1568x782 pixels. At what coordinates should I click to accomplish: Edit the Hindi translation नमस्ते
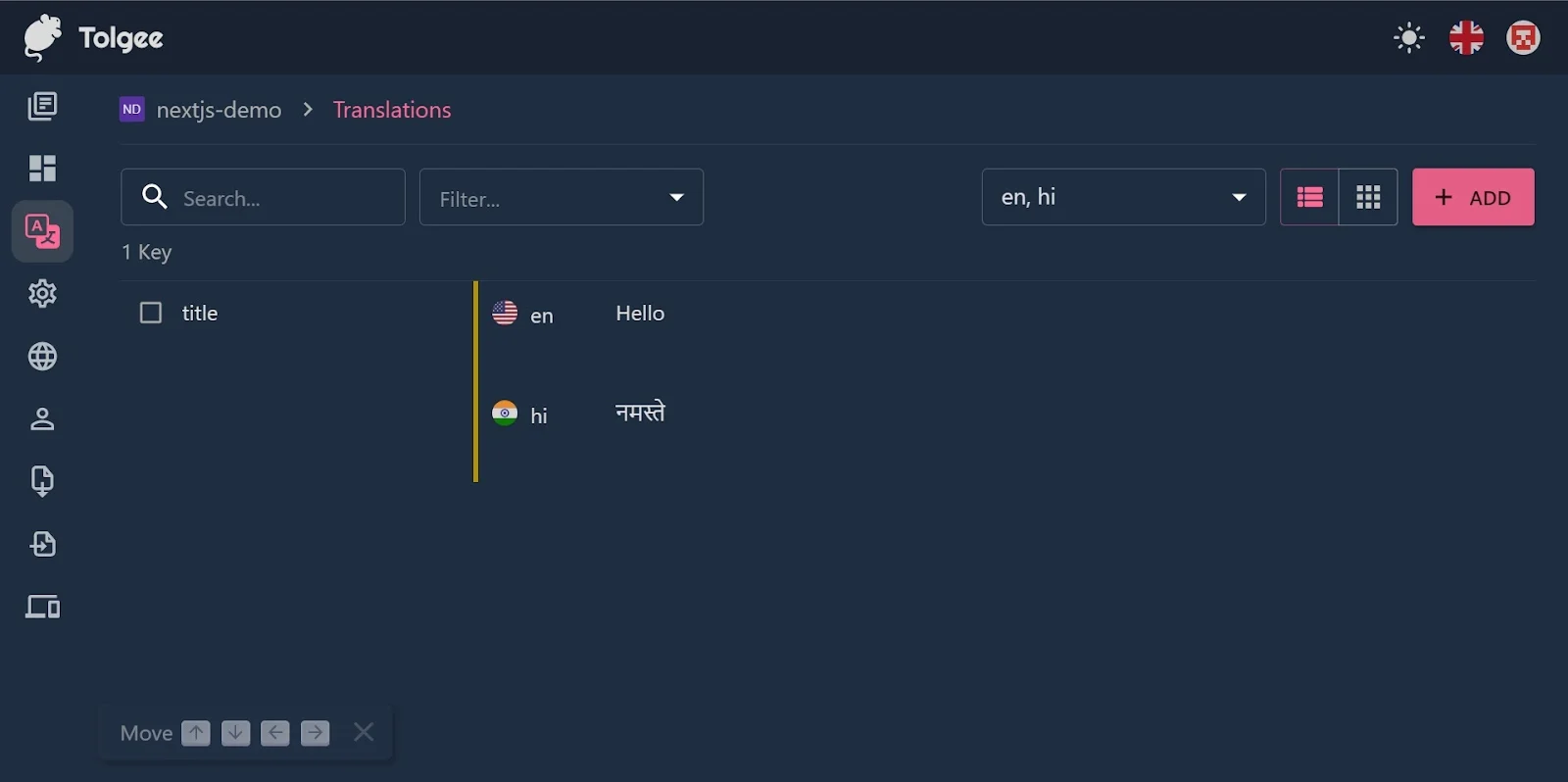pos(641,413)
